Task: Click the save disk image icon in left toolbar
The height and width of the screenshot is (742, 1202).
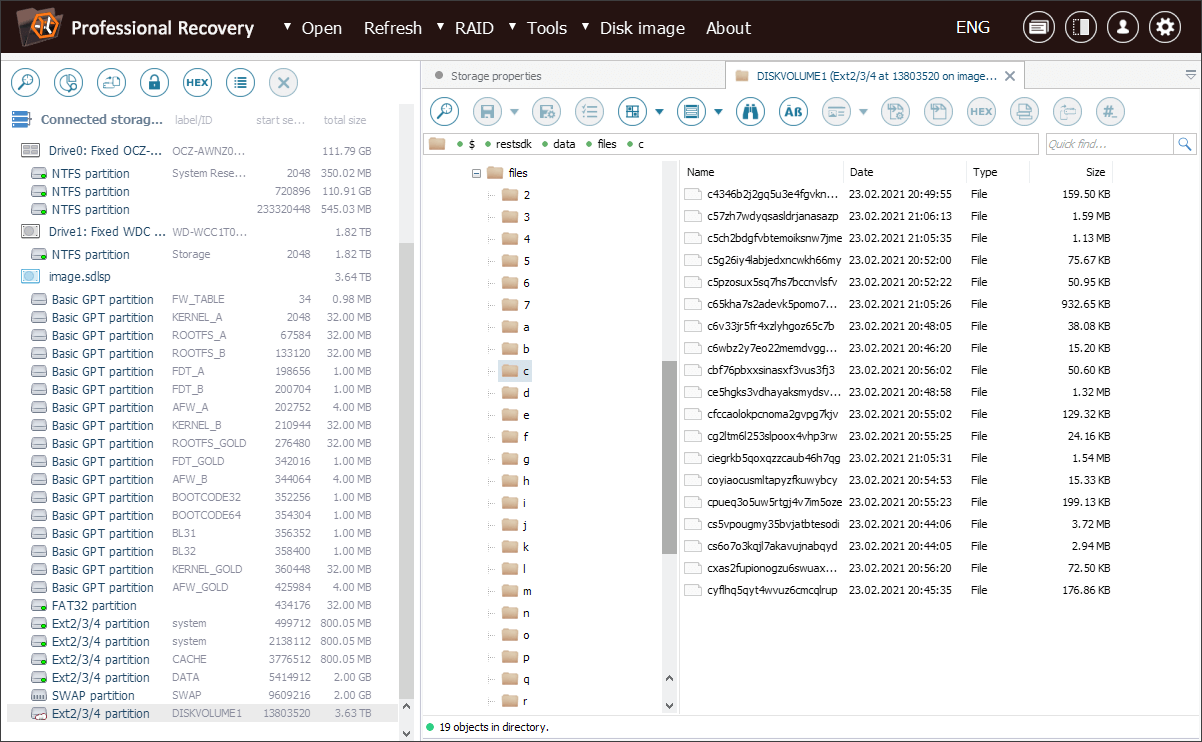Action: coord(111,82)
